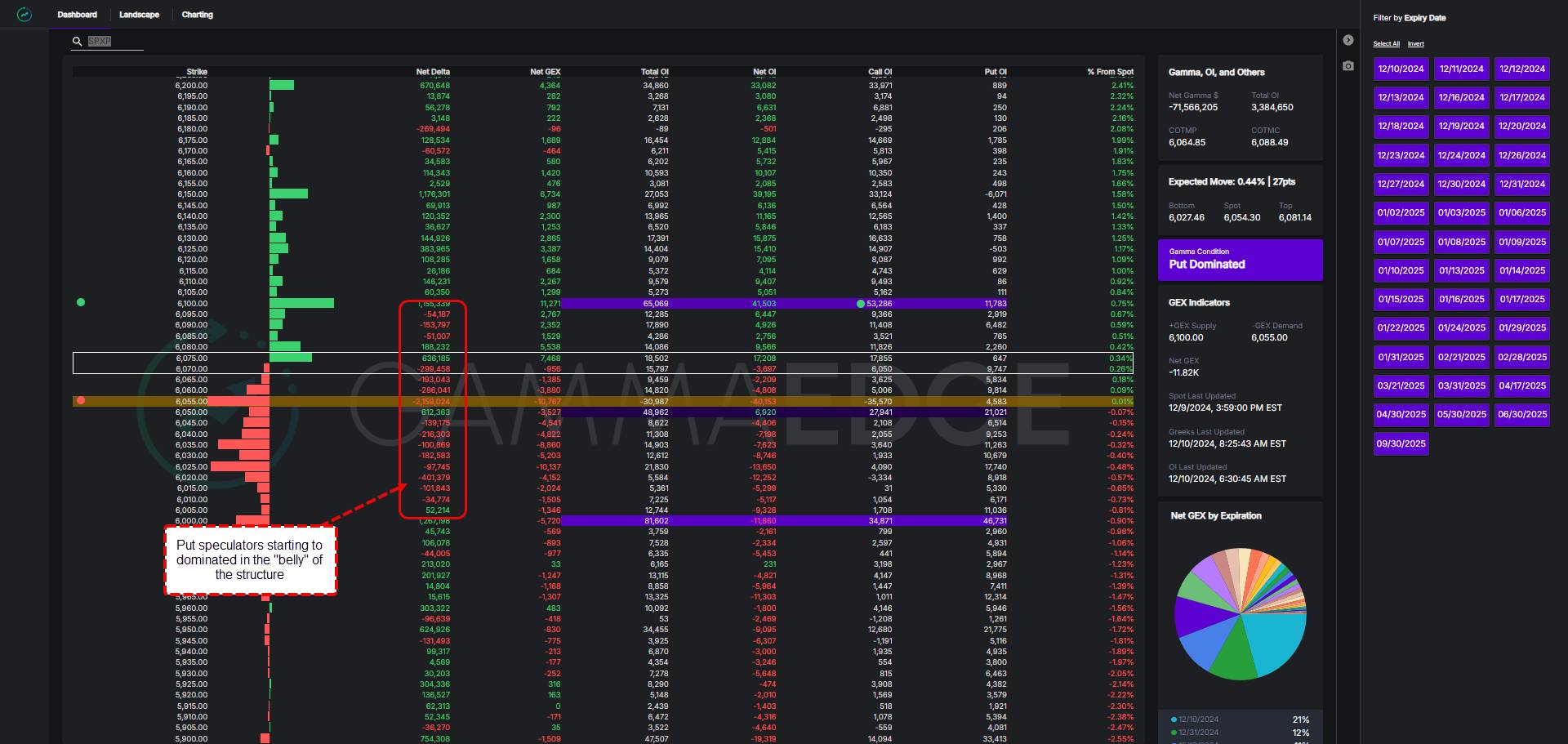1568x744 pixels.
Task: Click the GammaEdge logo icon
Action: [x=24, y=15]
